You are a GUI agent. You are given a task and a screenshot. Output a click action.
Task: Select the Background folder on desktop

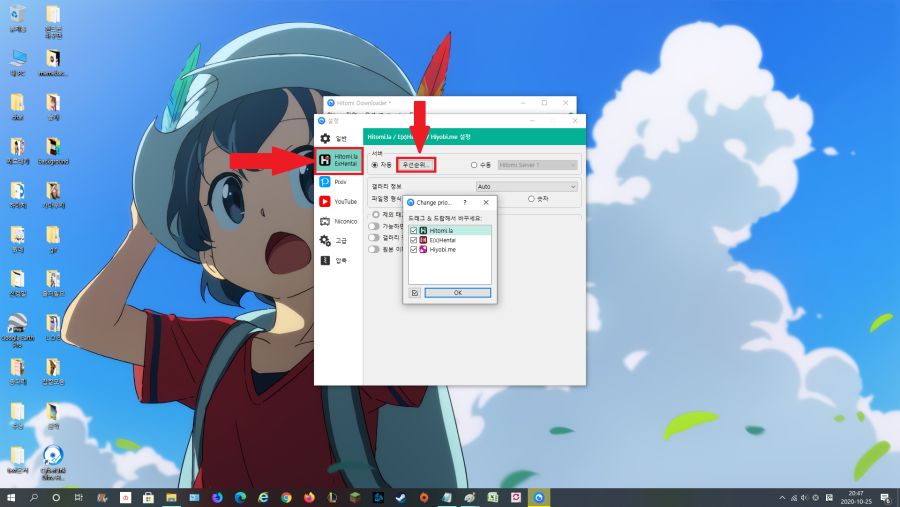point(53,152)
